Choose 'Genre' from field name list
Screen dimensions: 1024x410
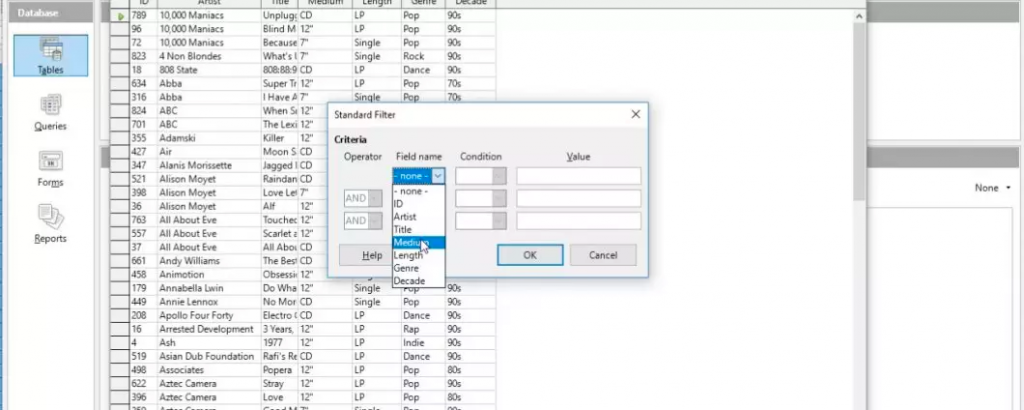point(419,268)
